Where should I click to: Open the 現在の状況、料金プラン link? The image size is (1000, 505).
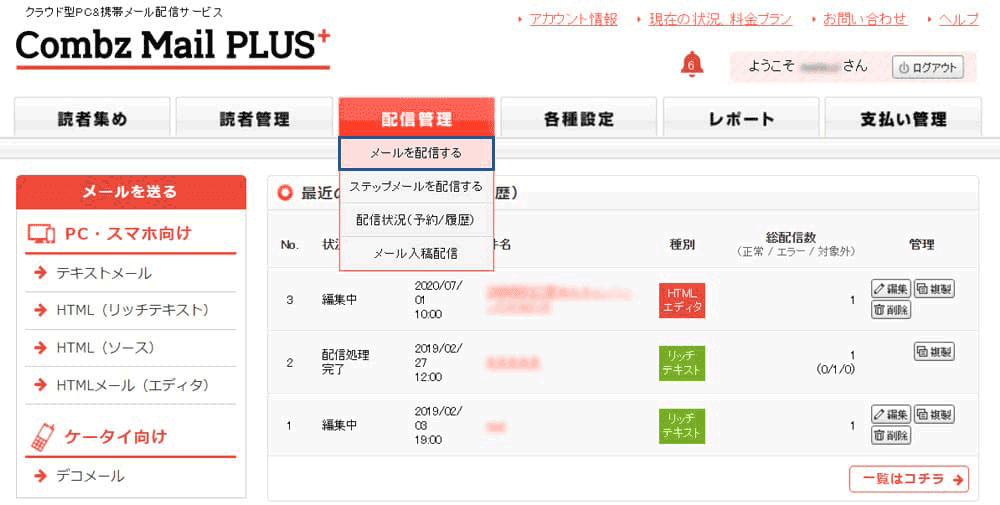point(720,19)
